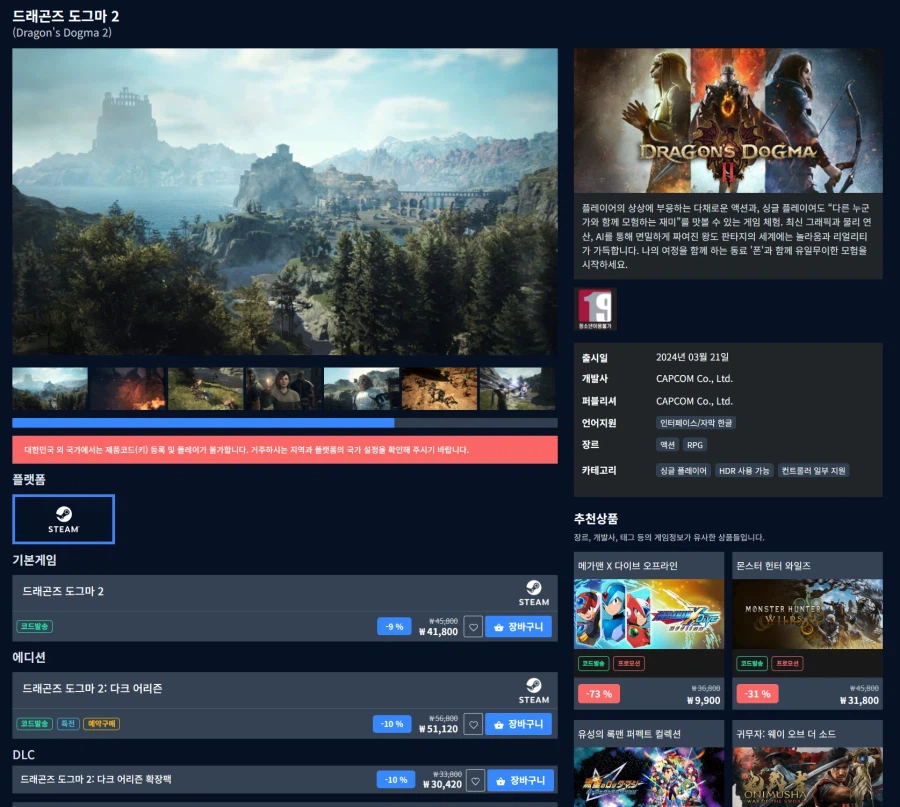Image resolution: width=900 pixels, height=807 pixels.
Task: Open recommended 메가맨 X 다이브 오프라인 card
Action: [x=649, y=631]
